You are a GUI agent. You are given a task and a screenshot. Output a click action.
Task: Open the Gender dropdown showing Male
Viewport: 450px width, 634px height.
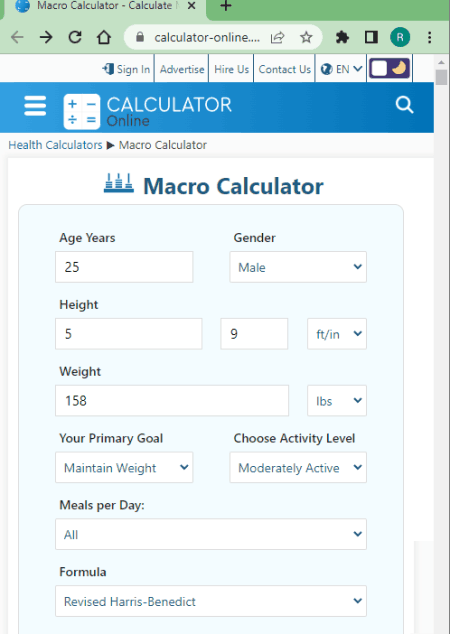(x=298, y=267)
